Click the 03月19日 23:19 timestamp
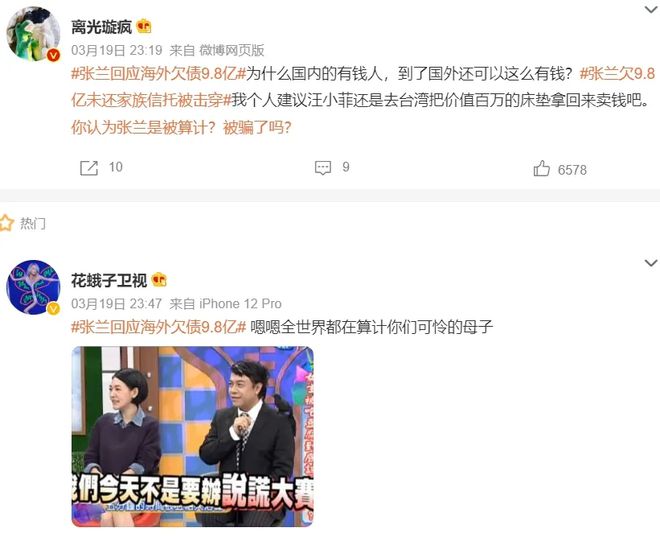The width and height of the screenshot is (660, 536). (117, 51)
